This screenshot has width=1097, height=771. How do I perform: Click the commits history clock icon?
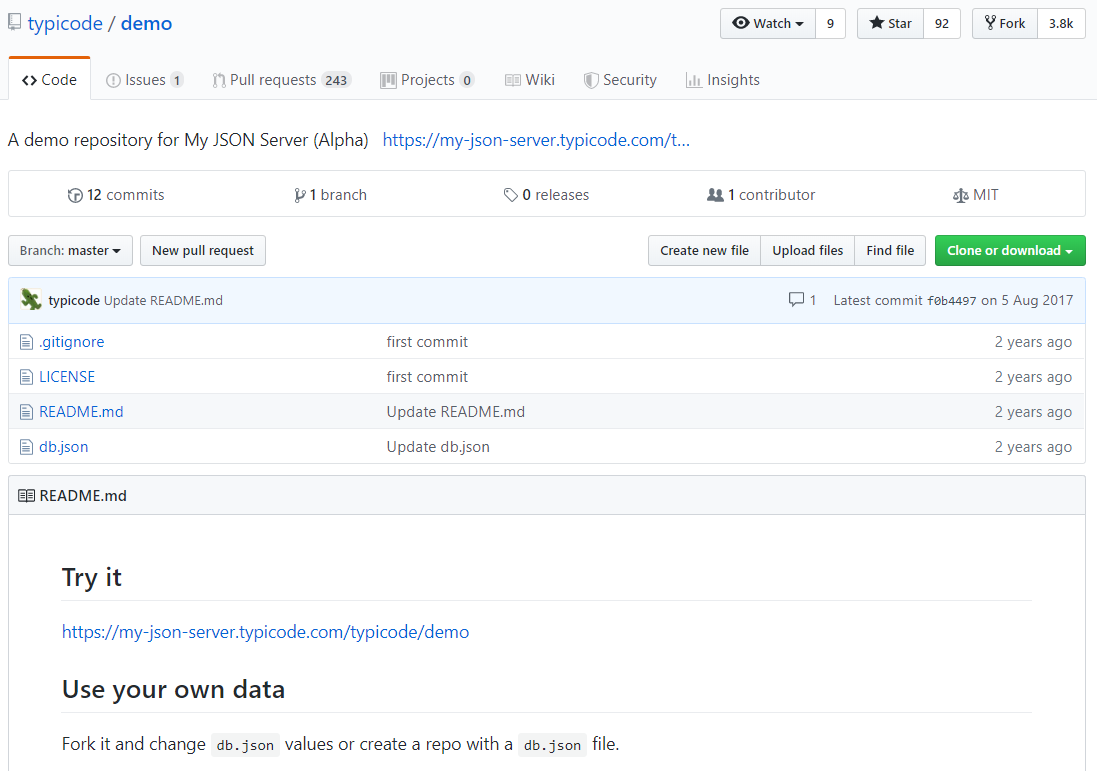point(75,195)
